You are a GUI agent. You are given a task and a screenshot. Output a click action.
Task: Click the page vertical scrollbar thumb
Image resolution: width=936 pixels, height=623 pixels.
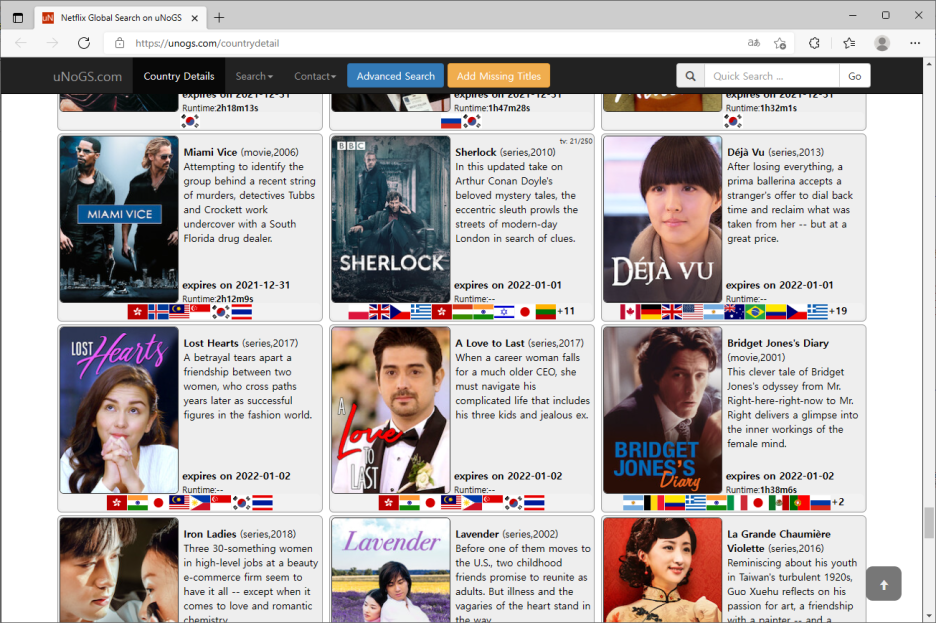[x=929, y=523]
